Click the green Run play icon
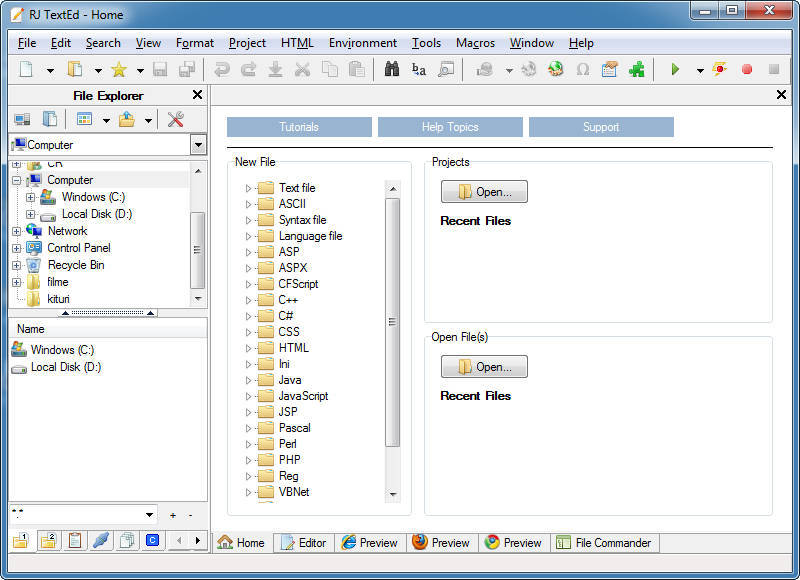 pyautogui.click(x=675, y=69)
